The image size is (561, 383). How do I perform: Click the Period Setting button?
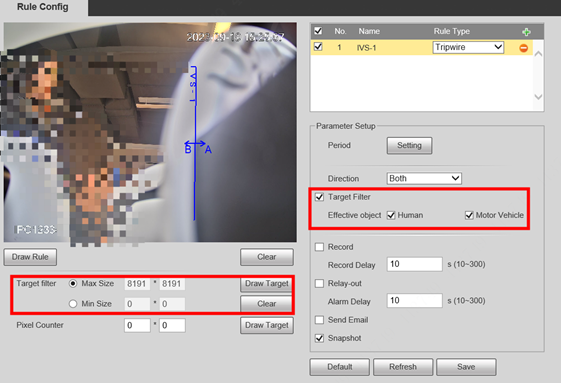[409, 145]
